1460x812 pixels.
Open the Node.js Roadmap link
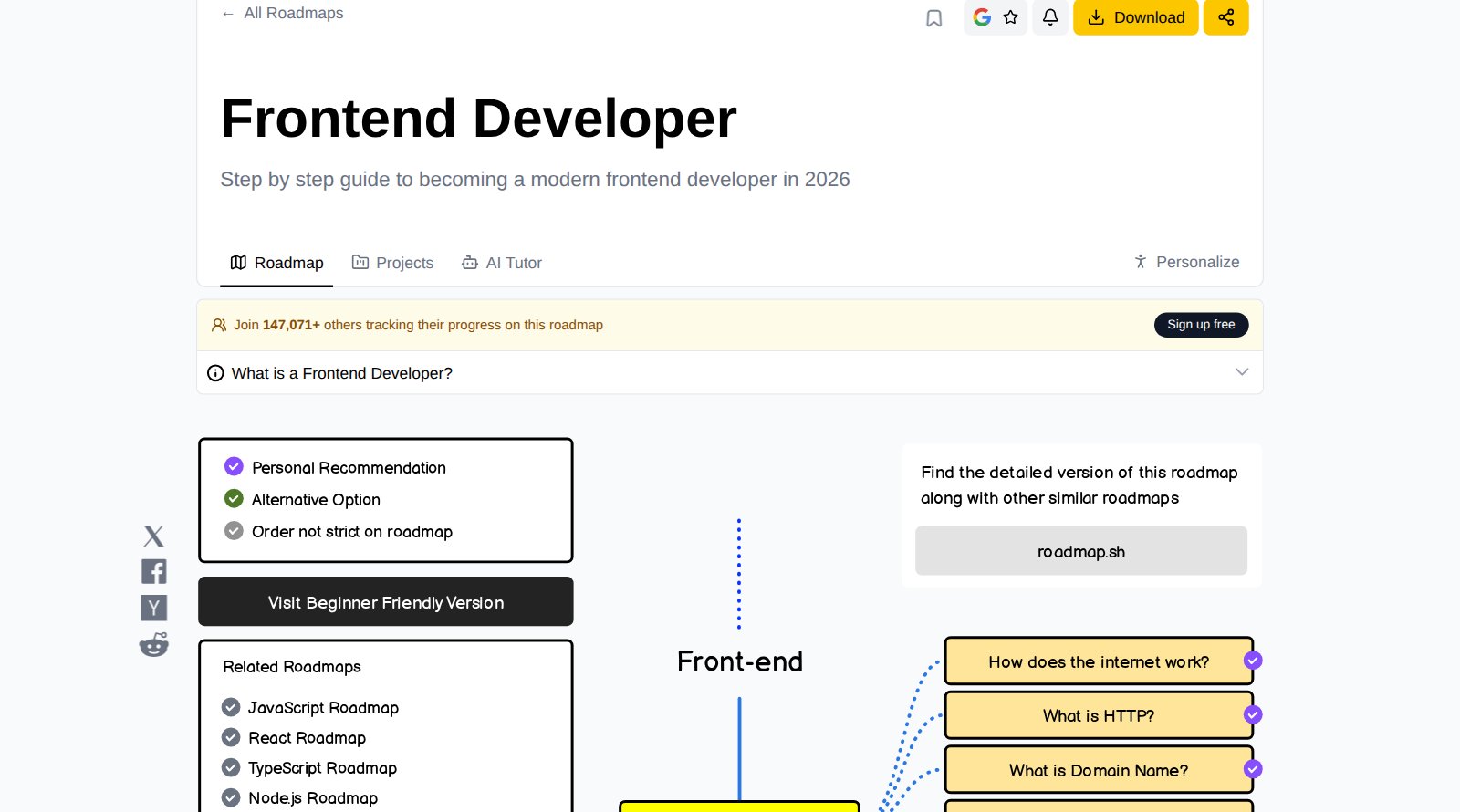click(x=299, y=798)
